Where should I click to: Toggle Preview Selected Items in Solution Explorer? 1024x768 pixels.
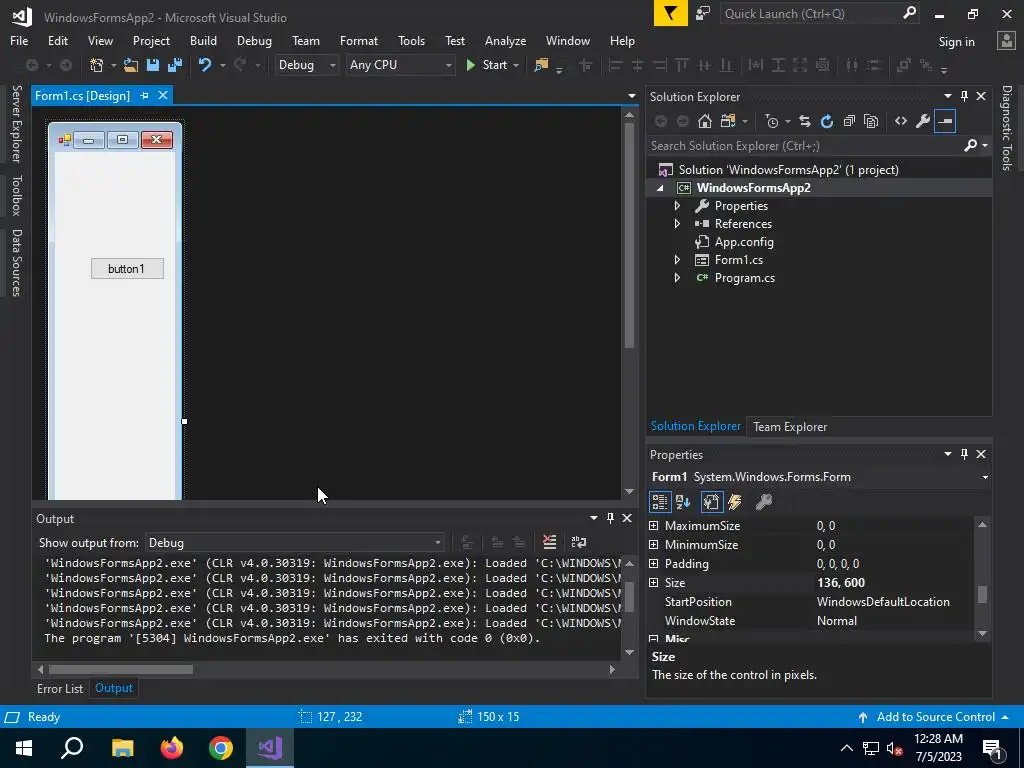[945, 121]
